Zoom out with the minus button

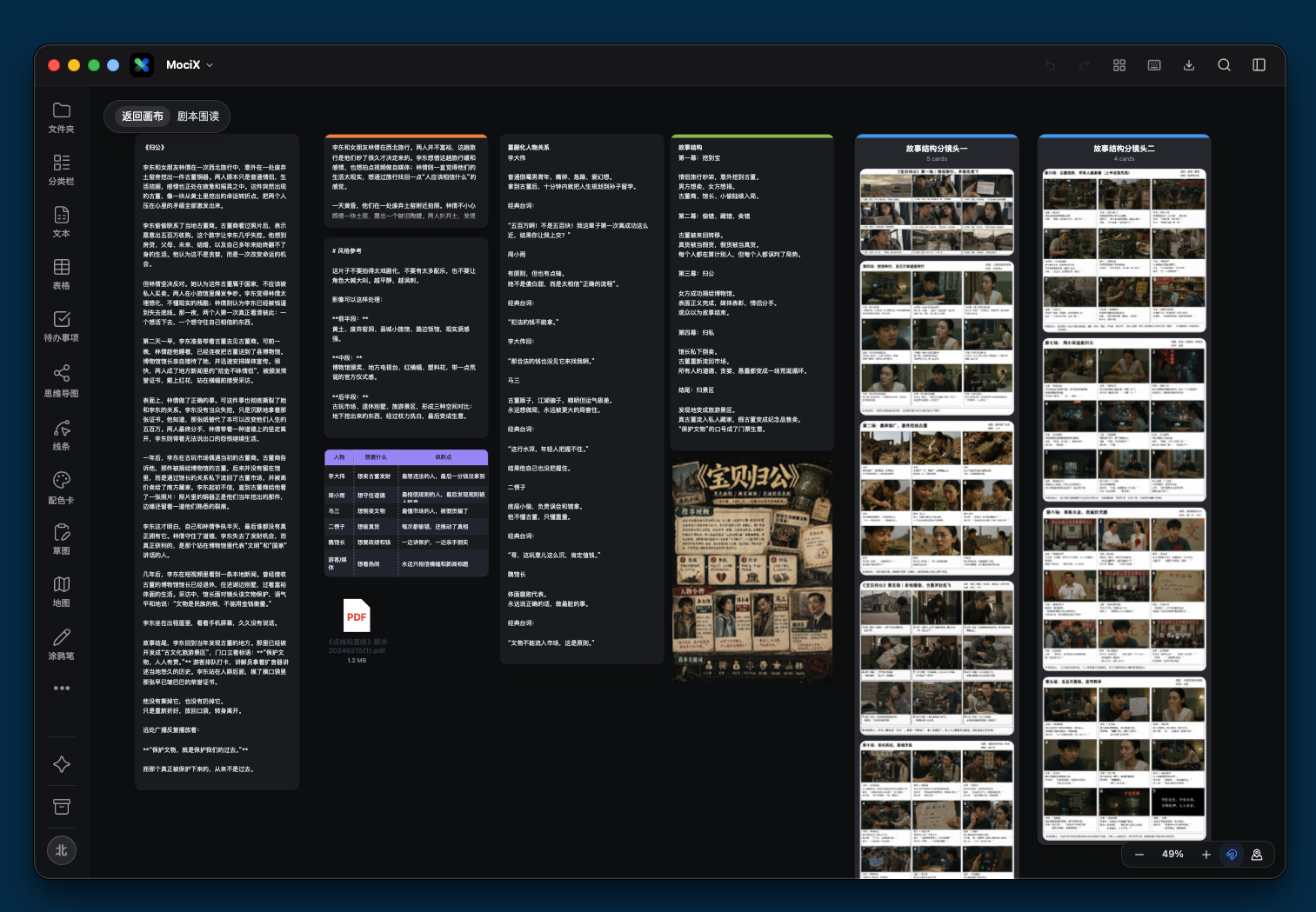(1139, 855)
